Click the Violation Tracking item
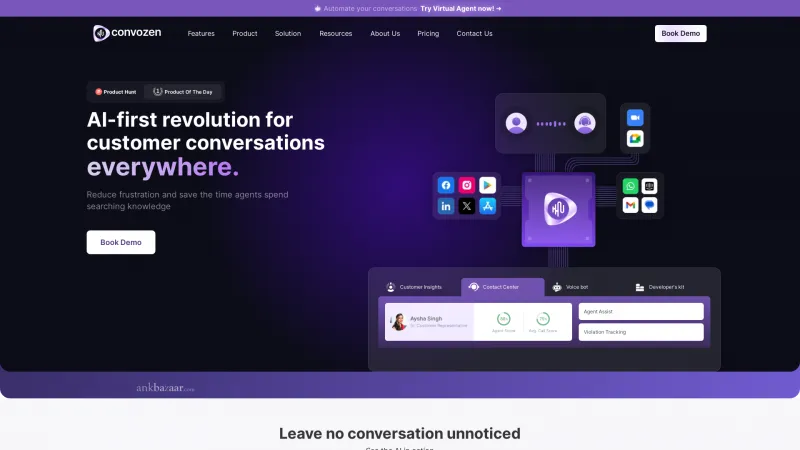 641,332
